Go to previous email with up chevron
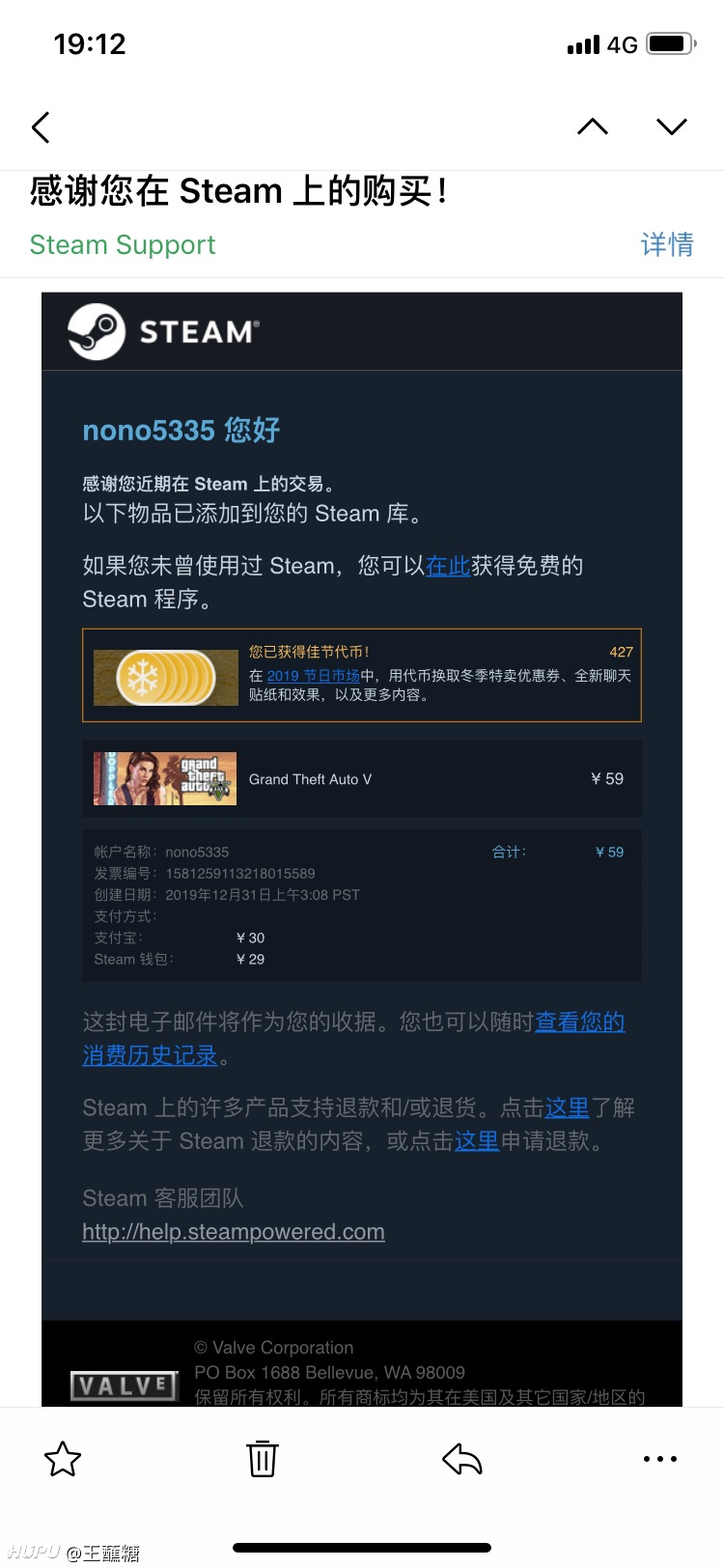This screenshot has width=724, height=1568. [x=593, y=126]
